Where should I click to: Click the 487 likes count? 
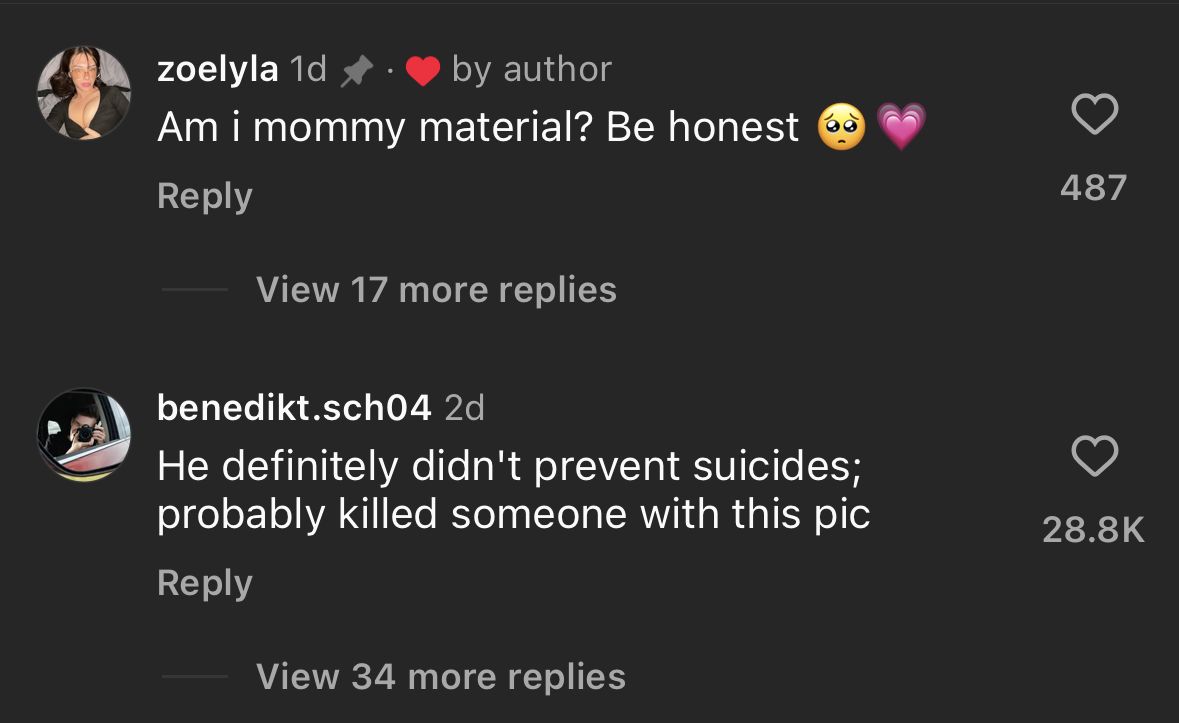pyautogui.click(x=1094, y=187)
